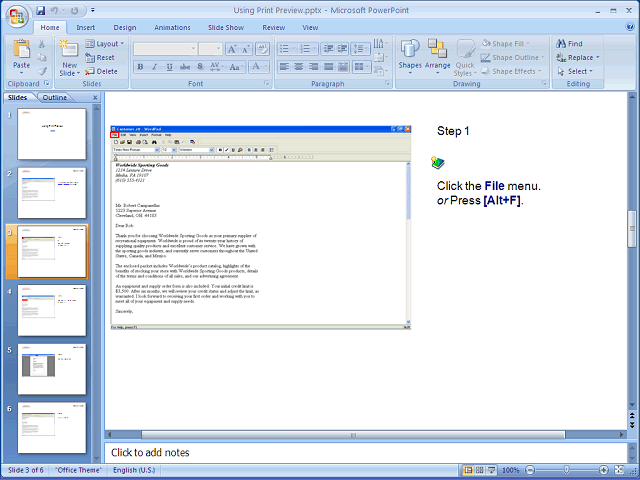Open the Insert ribbon tab
The width and height of the screenshot is (640, 480).
click(86, 27)
